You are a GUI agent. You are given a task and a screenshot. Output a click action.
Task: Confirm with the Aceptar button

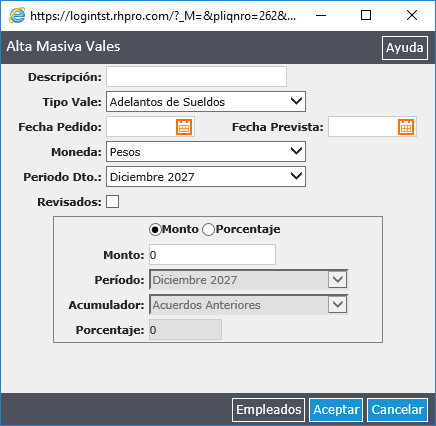336,410
